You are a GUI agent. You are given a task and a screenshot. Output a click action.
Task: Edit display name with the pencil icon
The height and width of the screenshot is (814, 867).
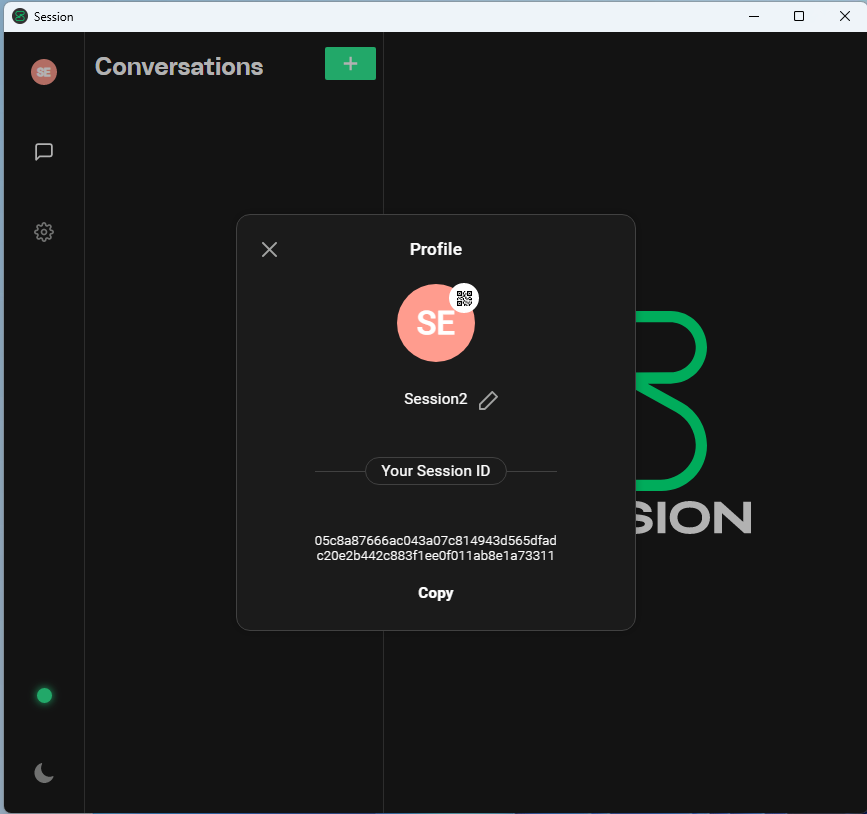(x=488, y=400)
